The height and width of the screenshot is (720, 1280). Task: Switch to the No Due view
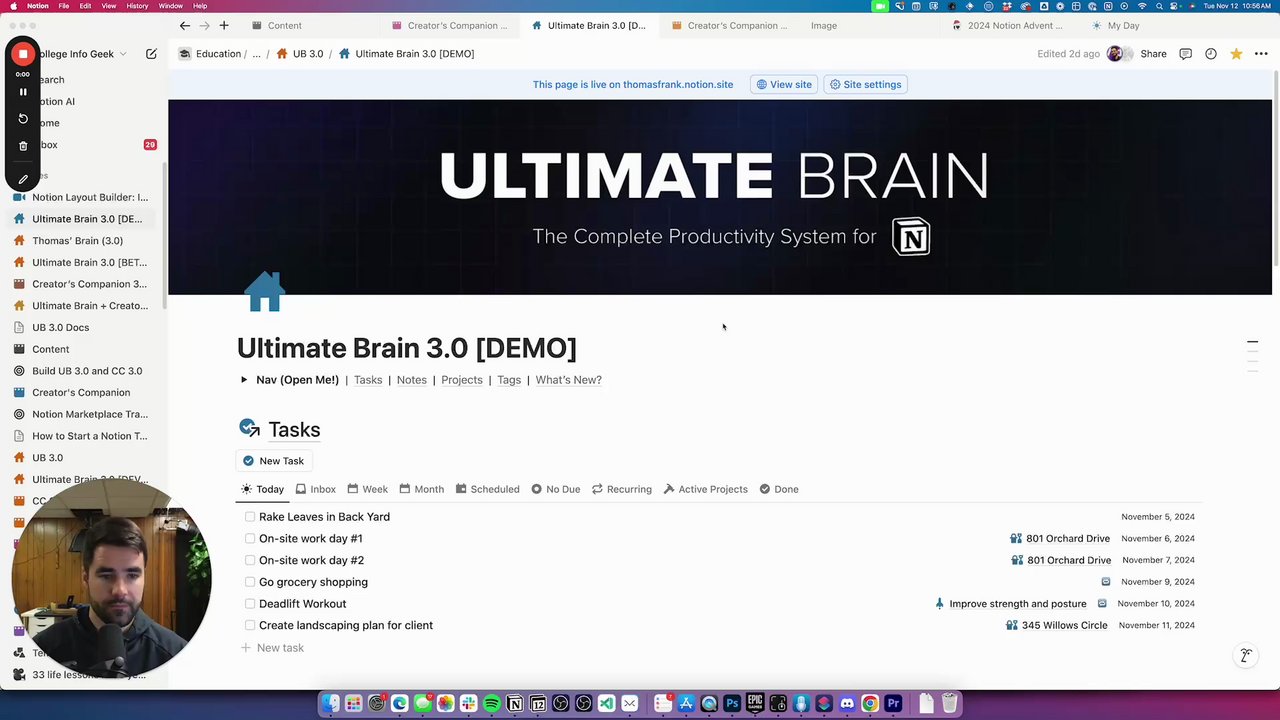tap(555, 489)
